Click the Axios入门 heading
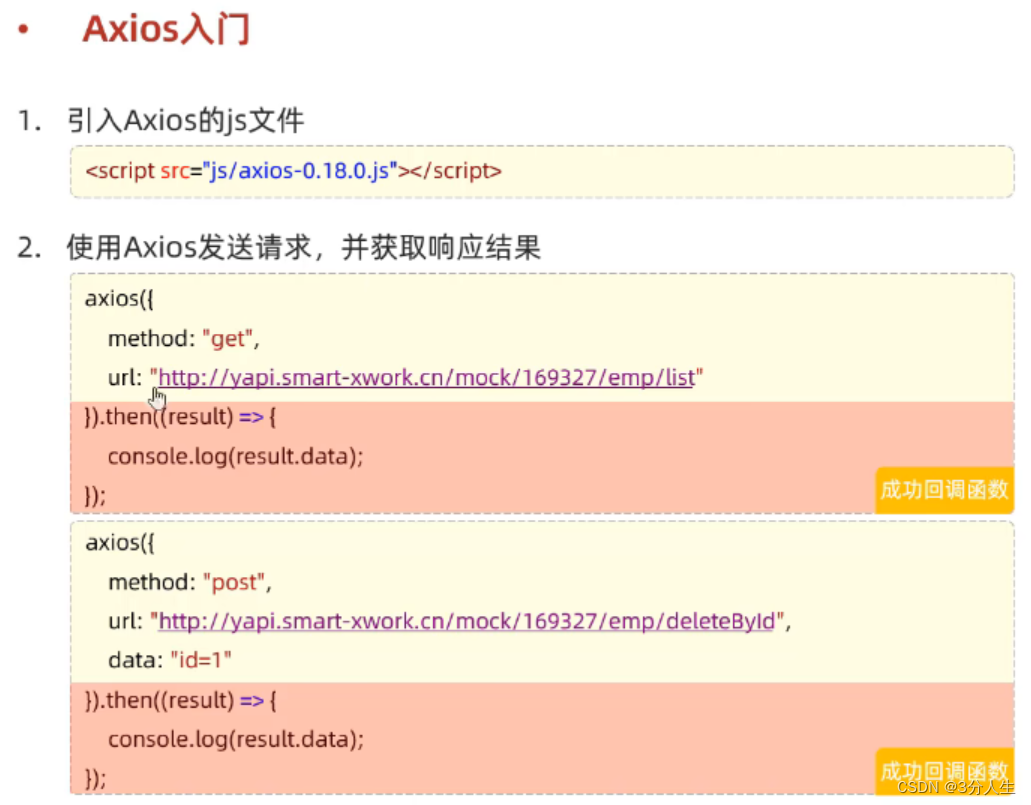This screenshot has width=1031, height=805. coord(166,29)
